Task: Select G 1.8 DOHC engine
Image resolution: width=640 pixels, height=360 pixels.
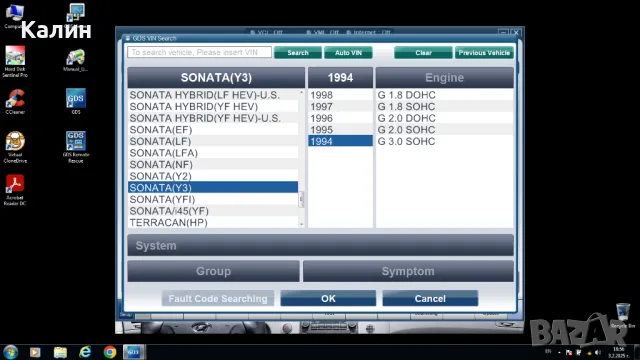Action: (x=444, y=95)
